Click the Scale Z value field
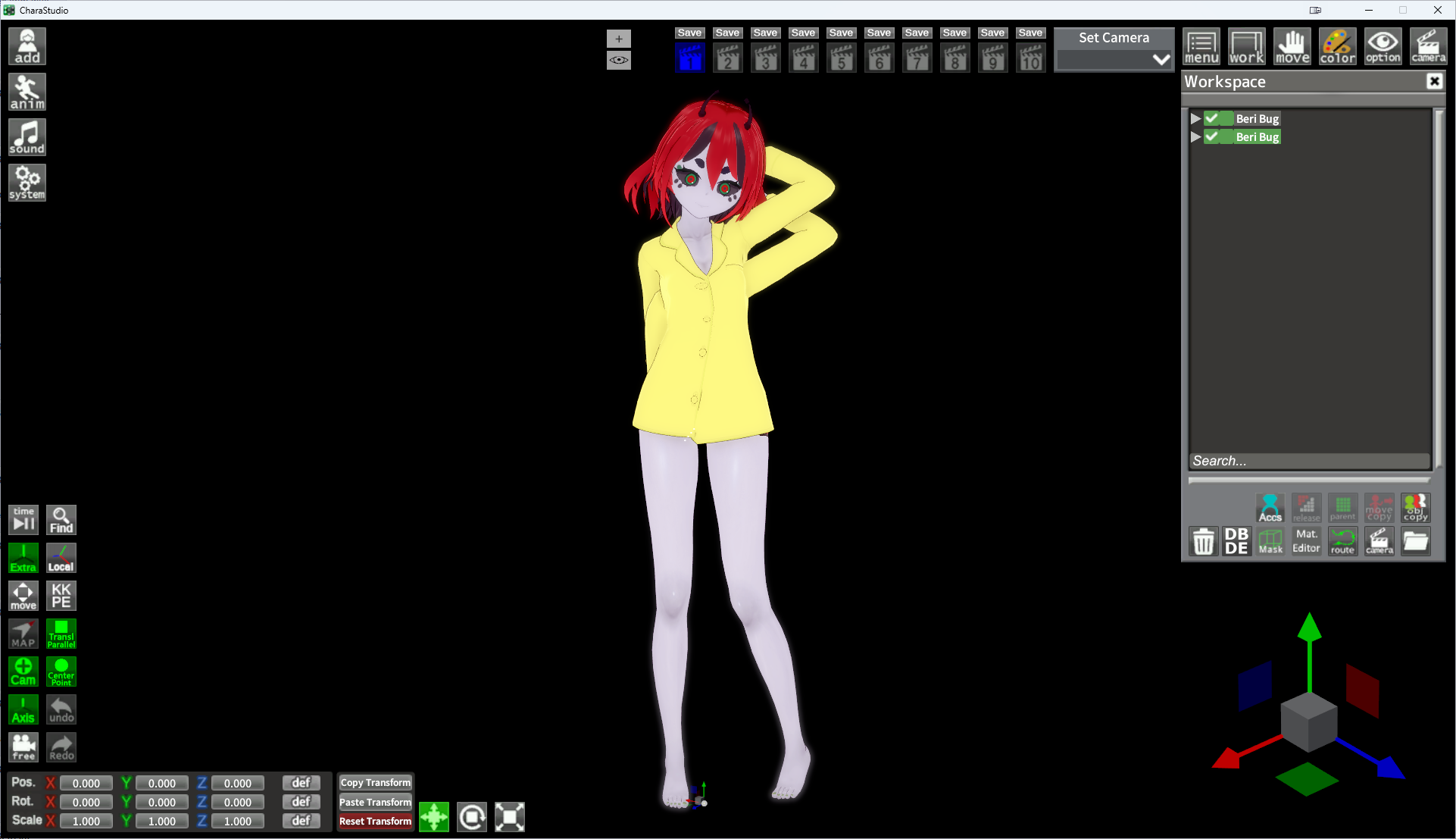The image size is (1456, 839). tap(238, 821)
